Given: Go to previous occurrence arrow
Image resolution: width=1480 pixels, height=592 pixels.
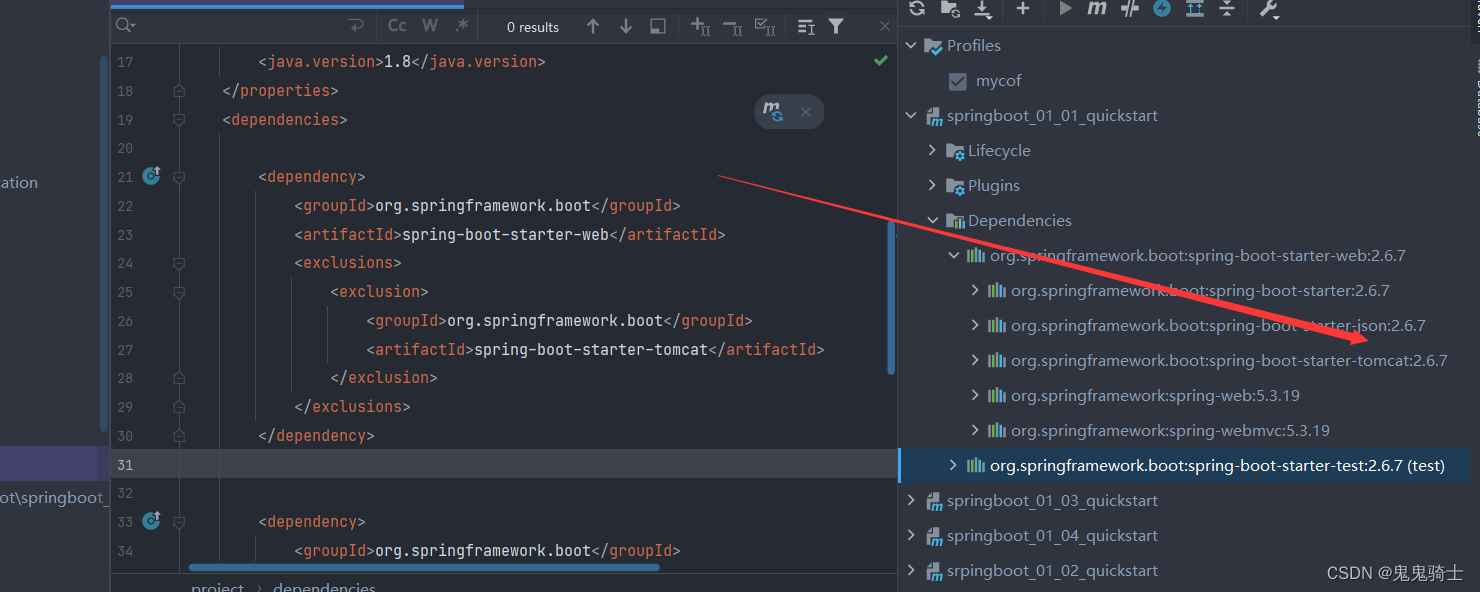Looking at the screenshot, I should click(593, 26).
